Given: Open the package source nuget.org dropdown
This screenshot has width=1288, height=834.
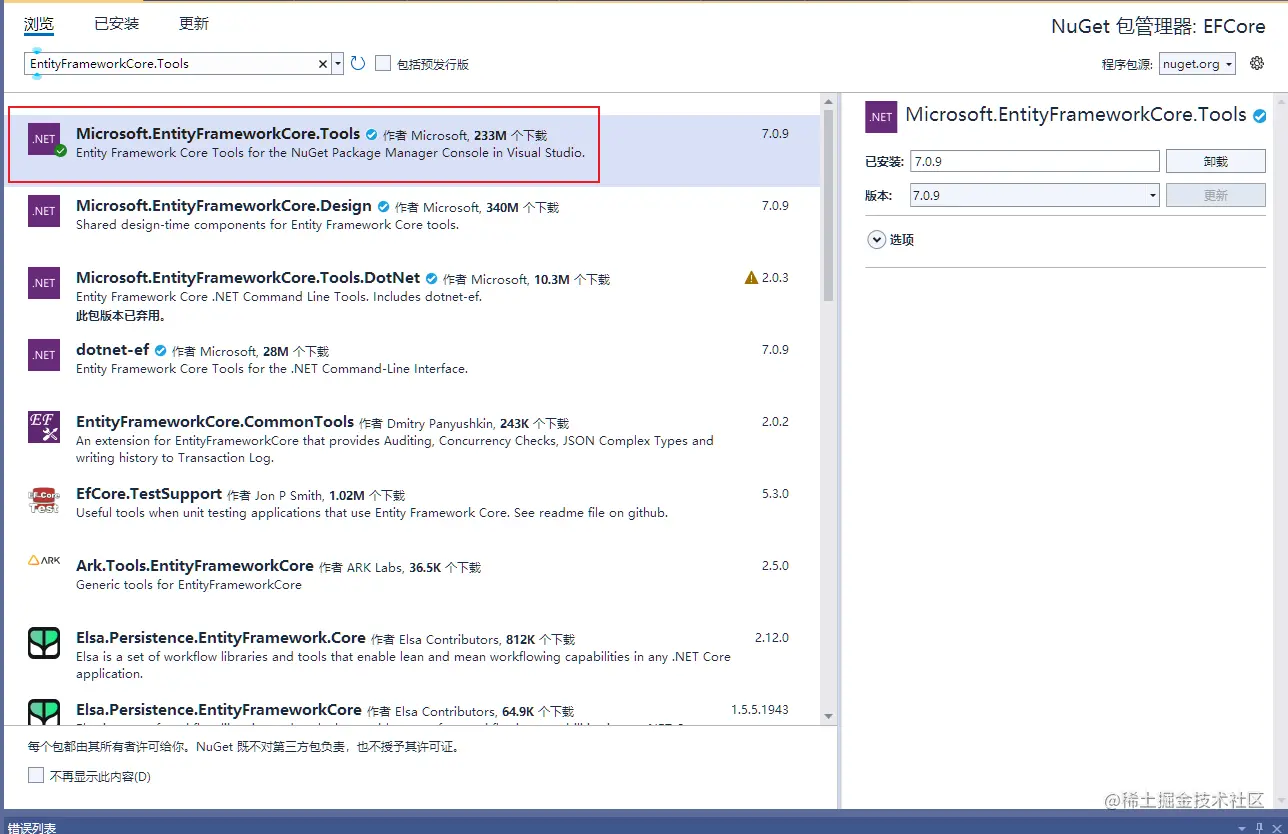Looking at the screenshot, I should tap(1197, 63).
